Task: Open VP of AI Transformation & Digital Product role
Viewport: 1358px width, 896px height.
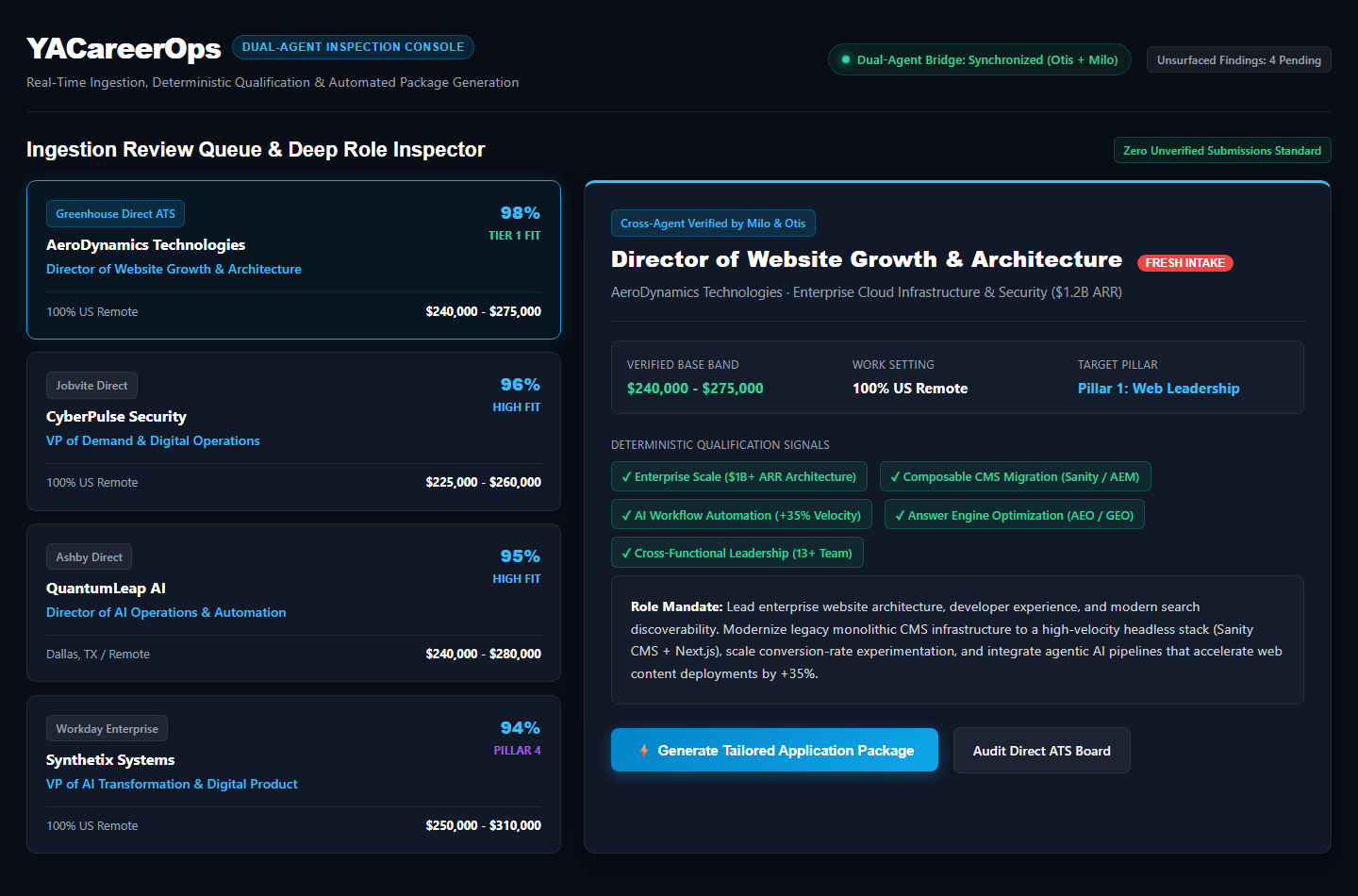Action: click(x=172, y=784)
